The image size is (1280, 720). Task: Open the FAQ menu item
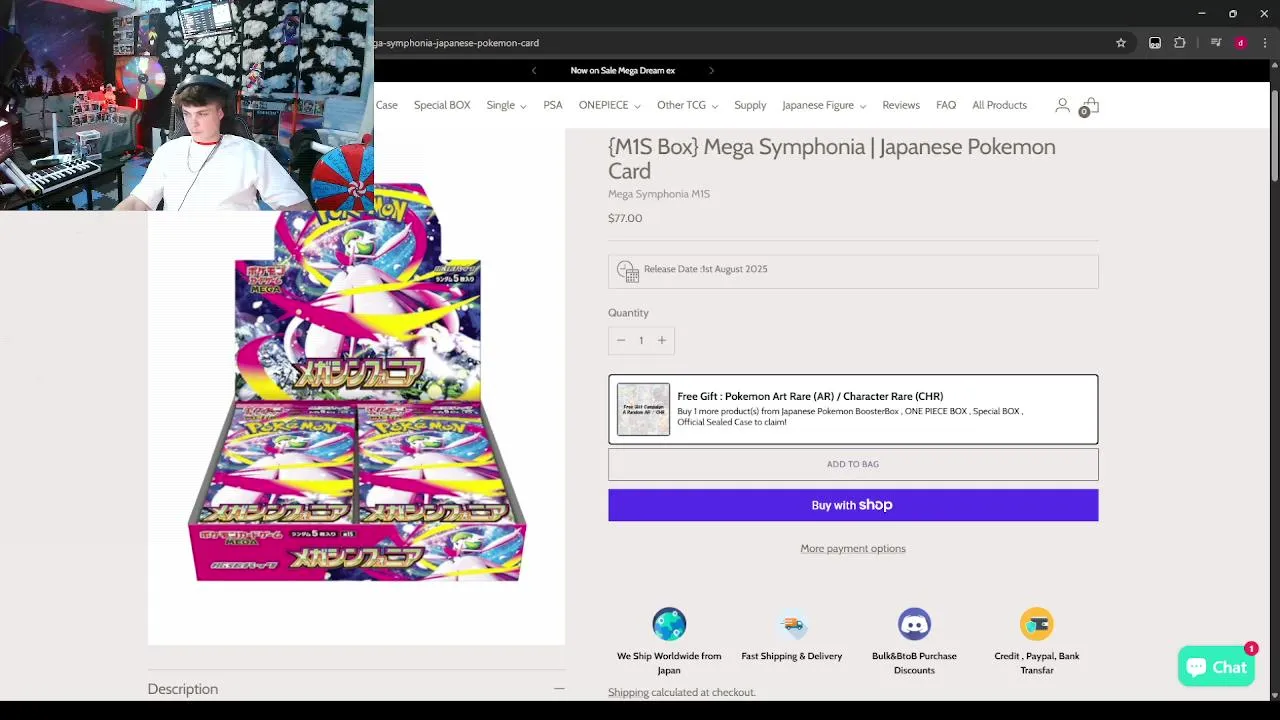coord(946,105)
